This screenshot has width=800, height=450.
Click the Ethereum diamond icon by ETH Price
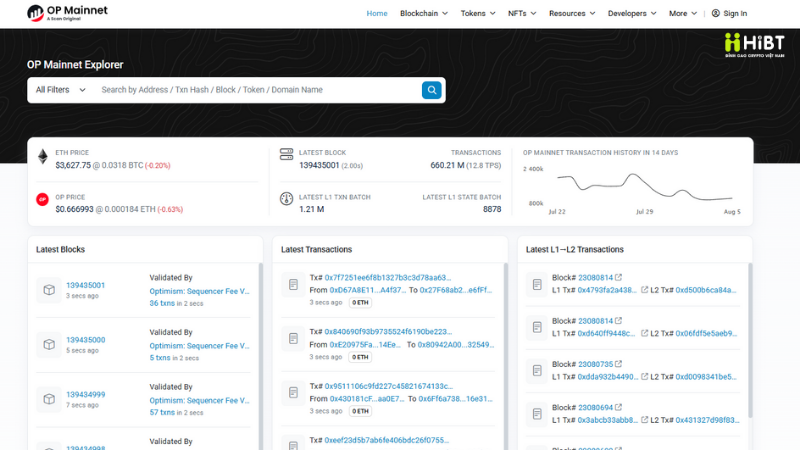(x=43, y=157)
